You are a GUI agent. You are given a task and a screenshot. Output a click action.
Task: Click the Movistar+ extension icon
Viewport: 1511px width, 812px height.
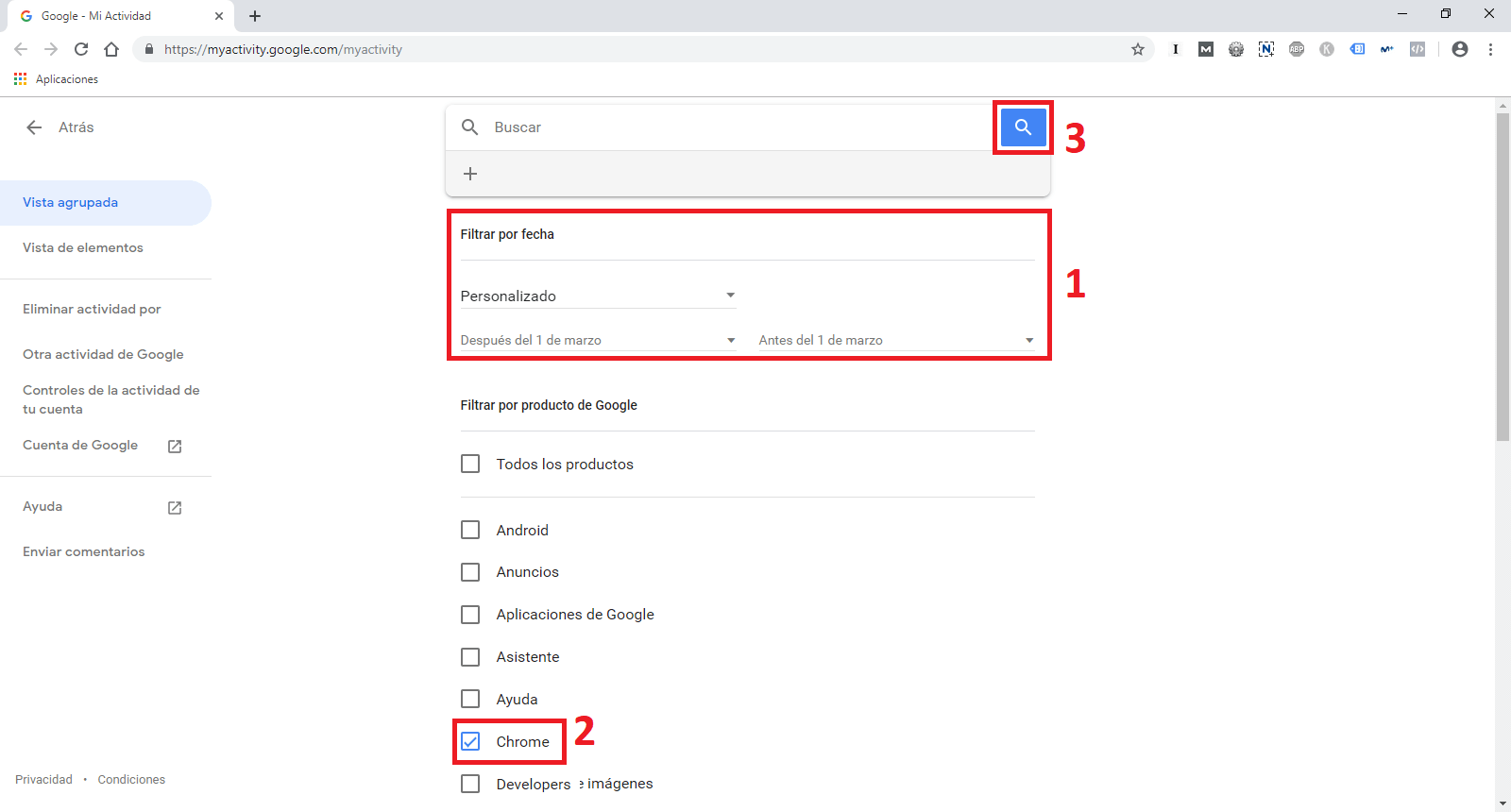[x=1387, y=49]
